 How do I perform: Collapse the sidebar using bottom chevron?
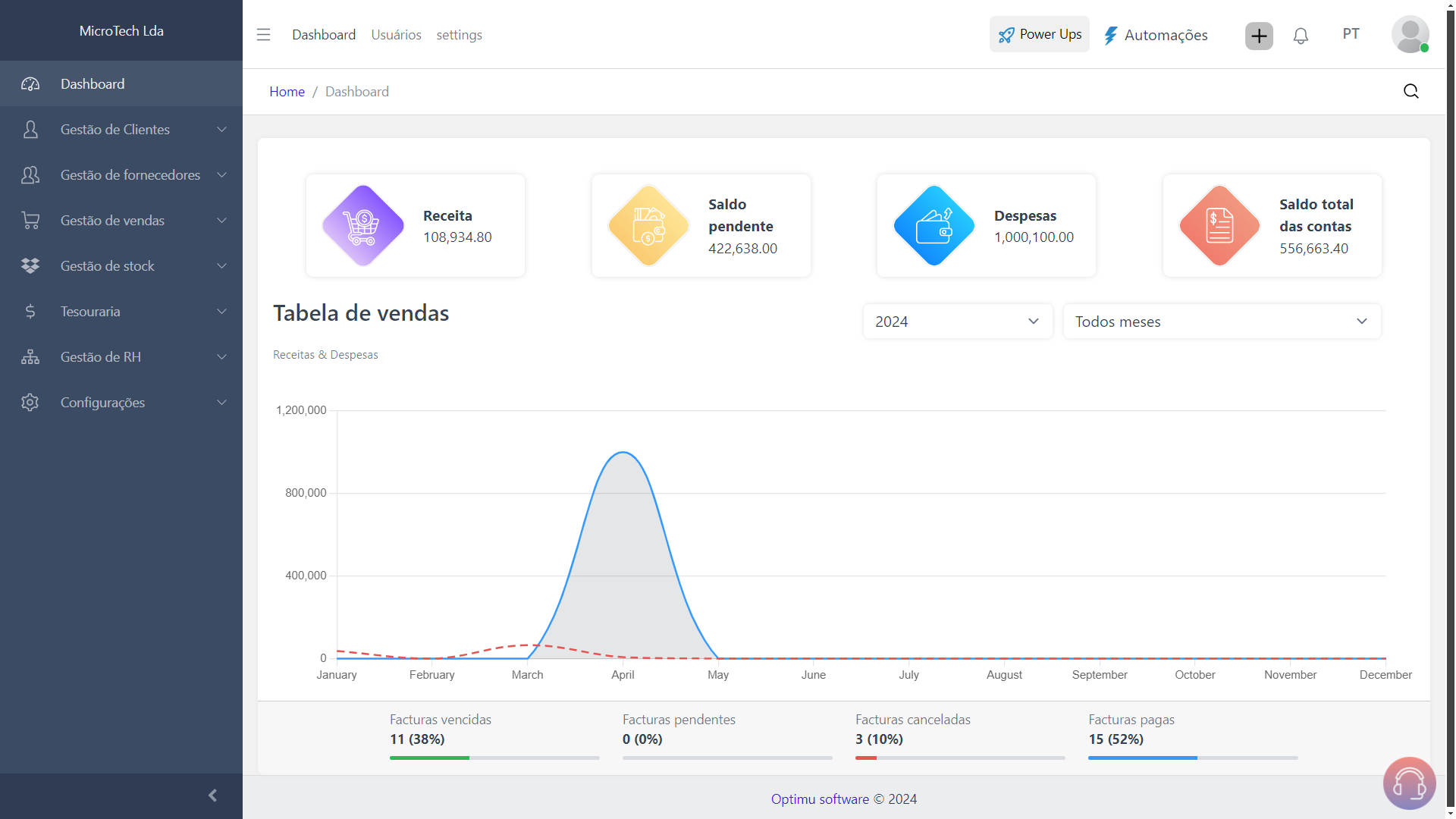(212, 795)
